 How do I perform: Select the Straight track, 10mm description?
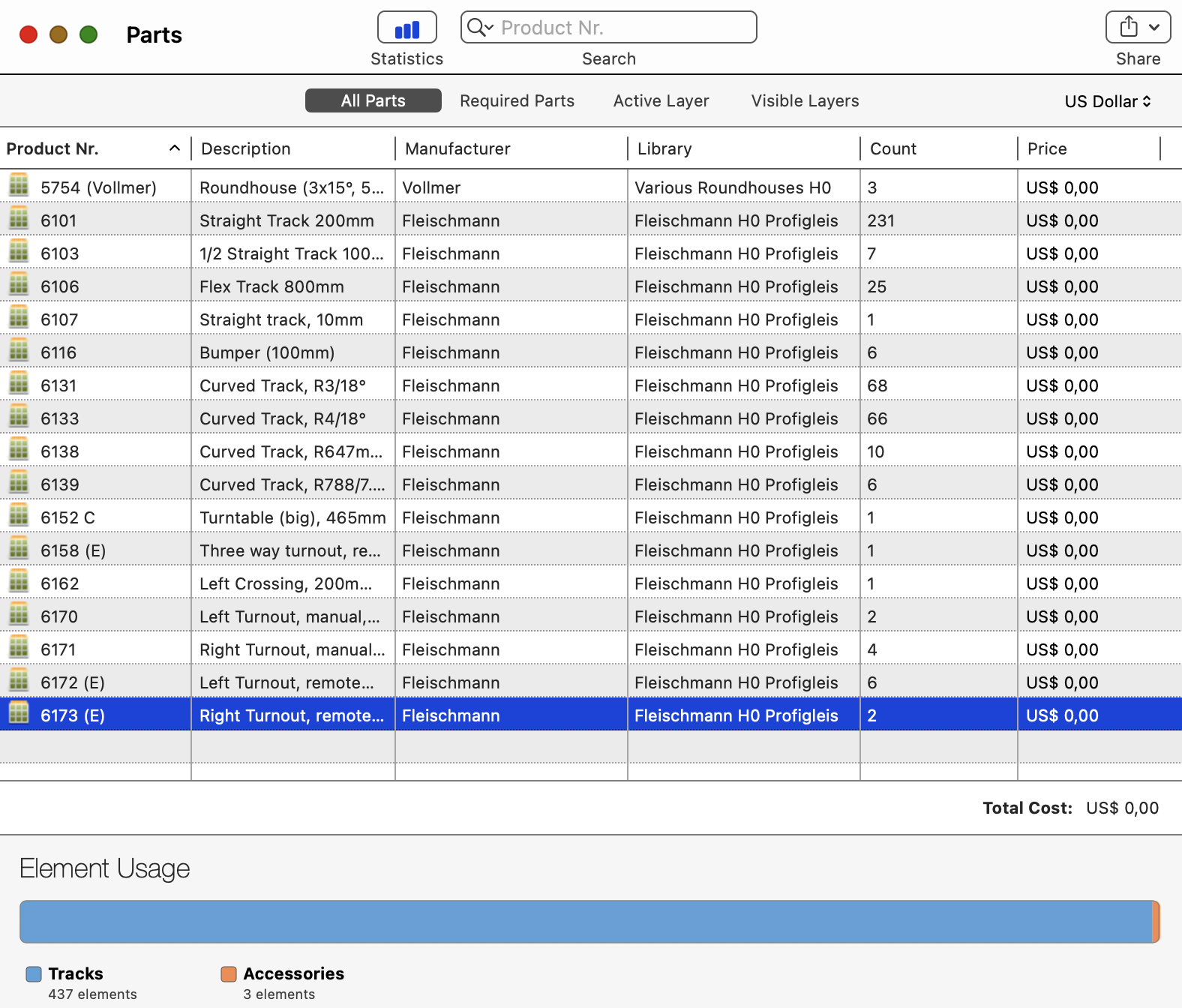coord(281,319)
